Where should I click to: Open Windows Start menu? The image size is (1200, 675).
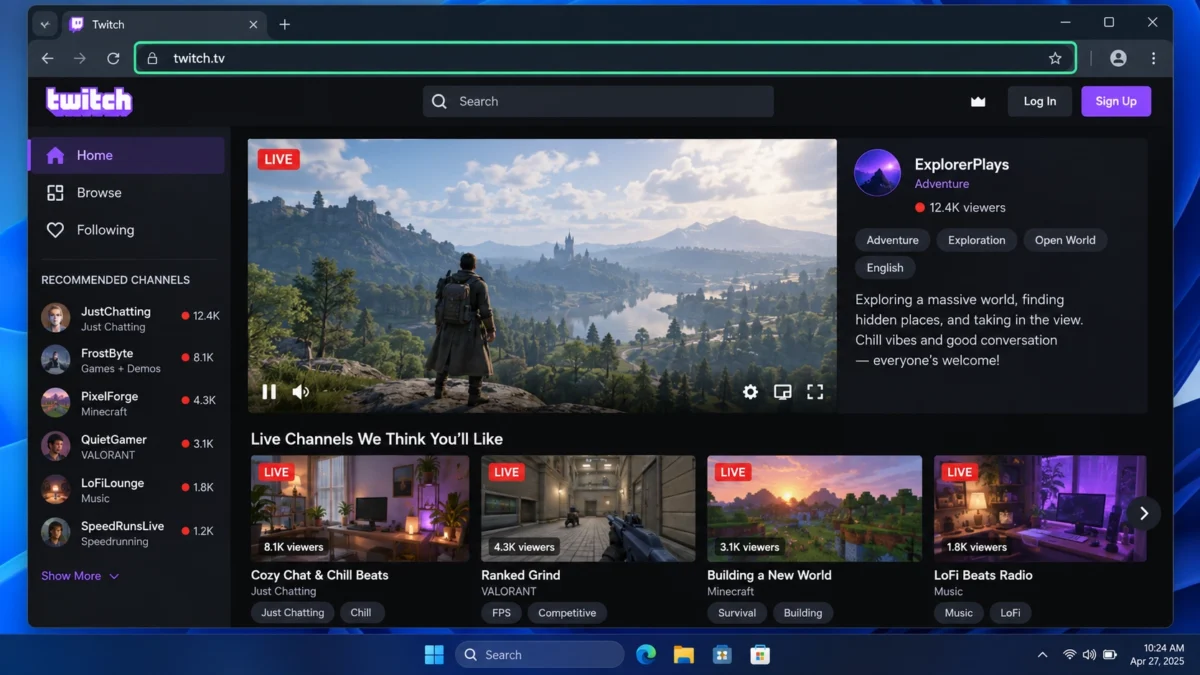click(434, 655)
